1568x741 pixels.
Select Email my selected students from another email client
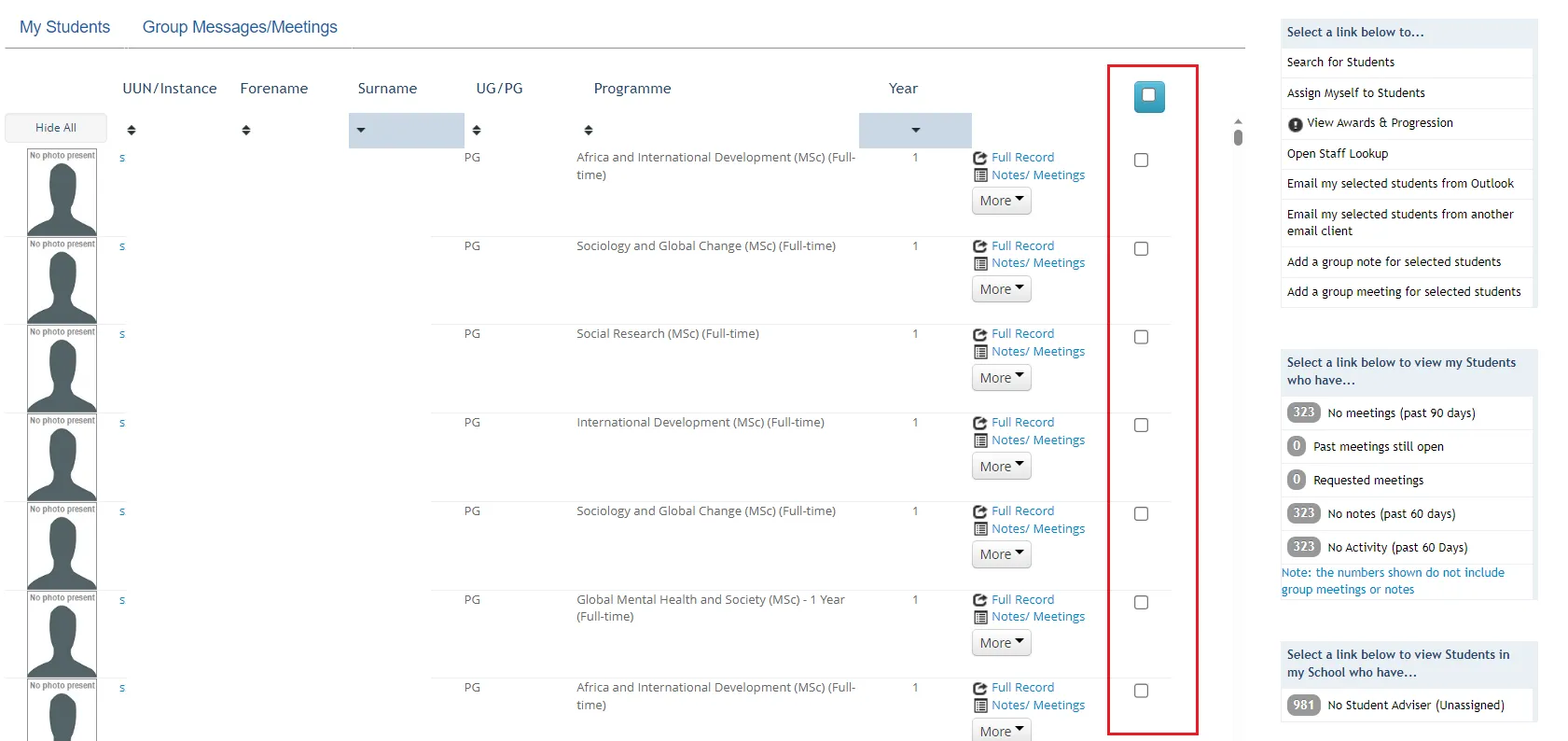[1400, 222]
